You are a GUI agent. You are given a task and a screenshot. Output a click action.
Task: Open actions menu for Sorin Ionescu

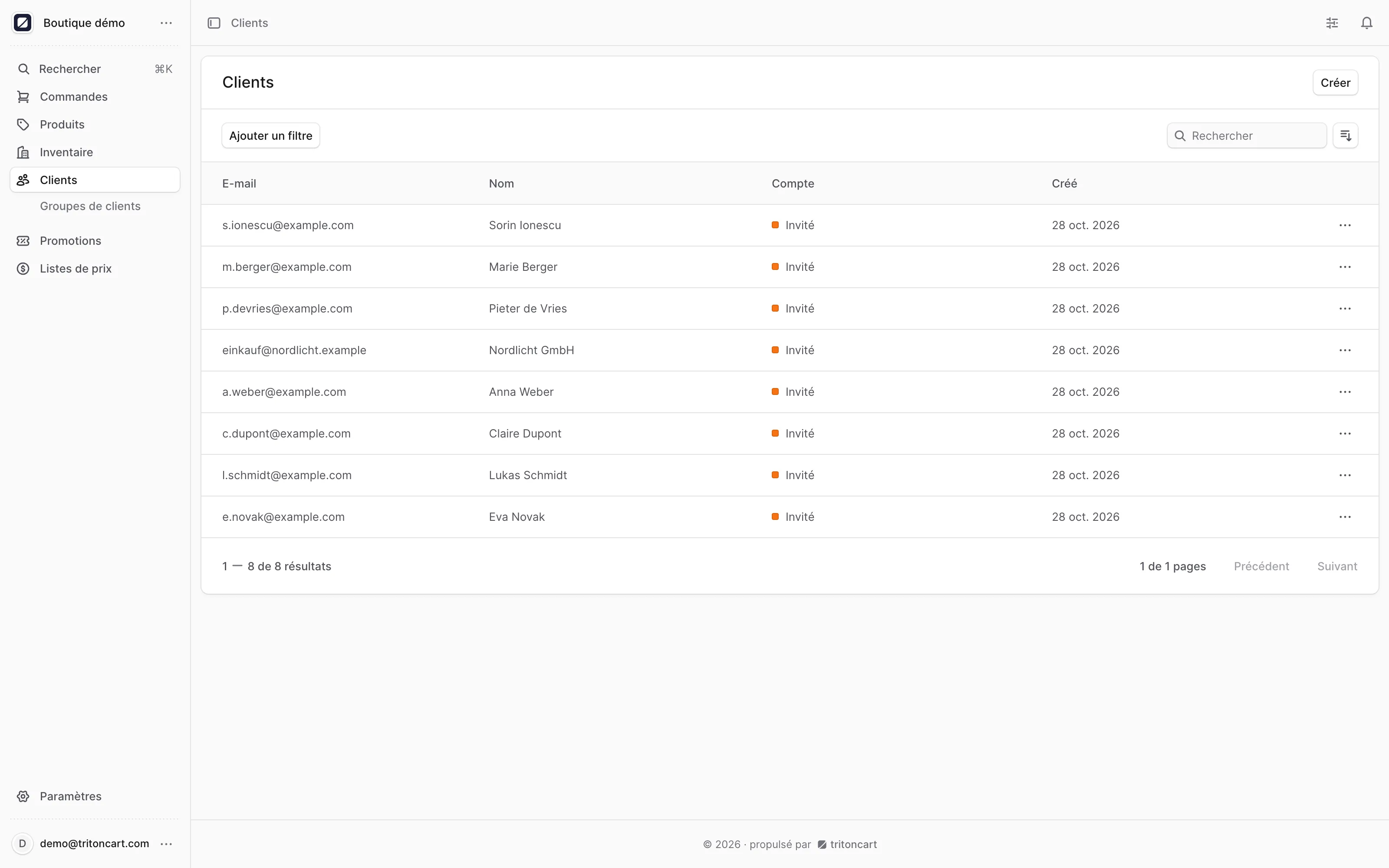coord(1345,225)
